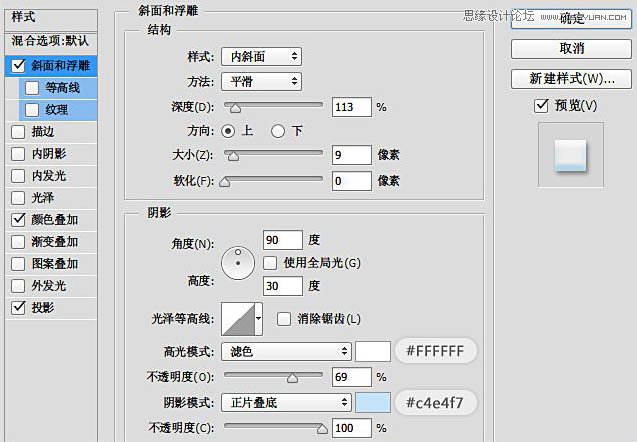Click the 光泽等高线 curve thumbnail

click(238, 319)
